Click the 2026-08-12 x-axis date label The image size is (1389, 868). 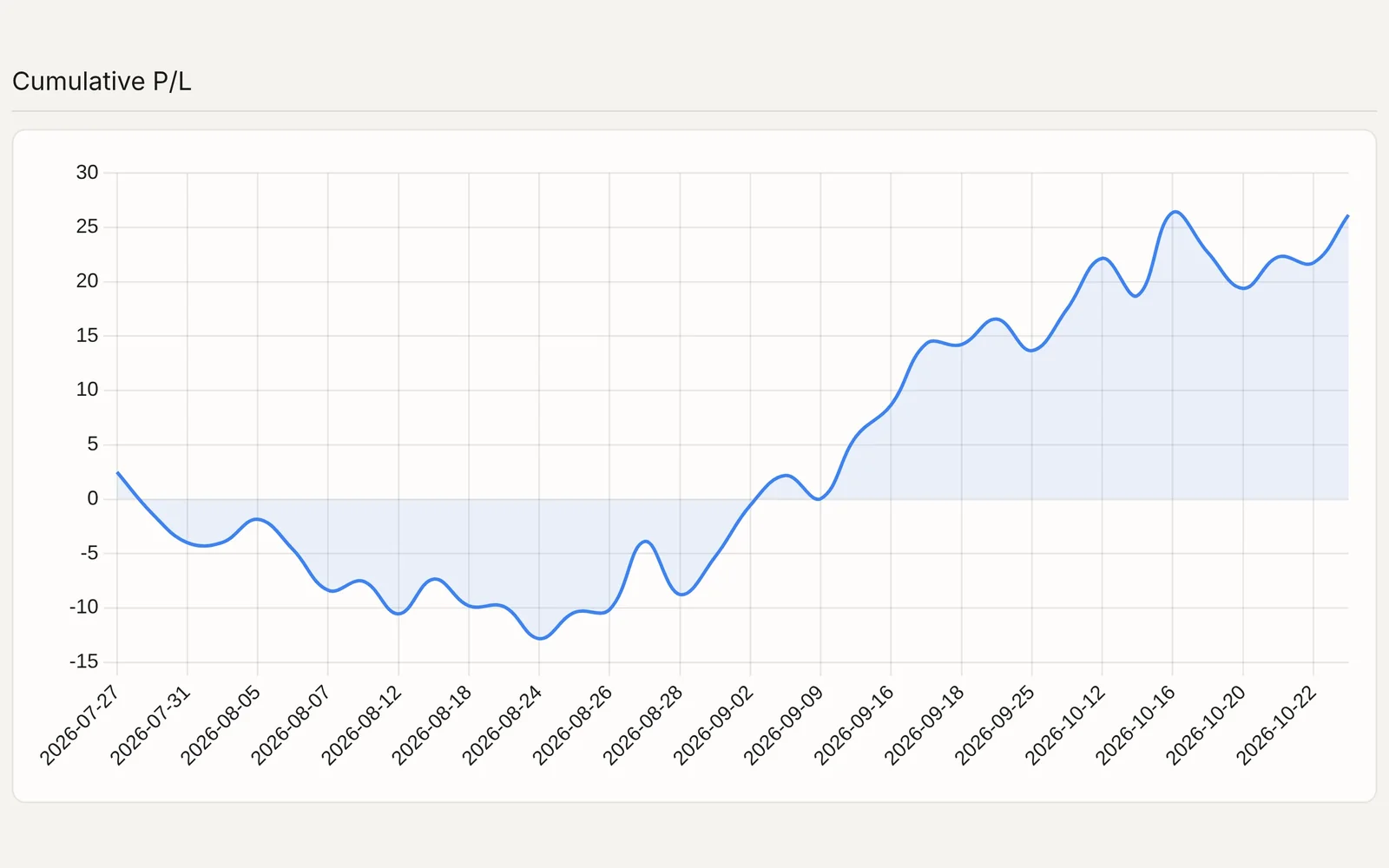[361, 726]
